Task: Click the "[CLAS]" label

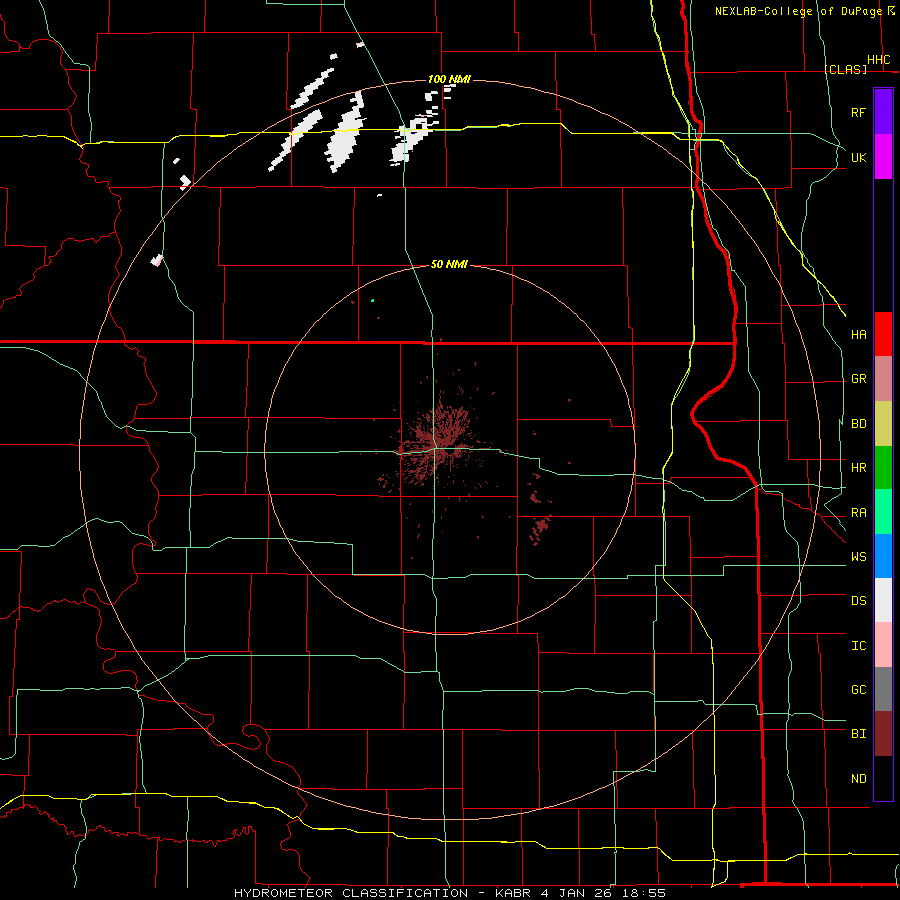Action: (845, 69)
